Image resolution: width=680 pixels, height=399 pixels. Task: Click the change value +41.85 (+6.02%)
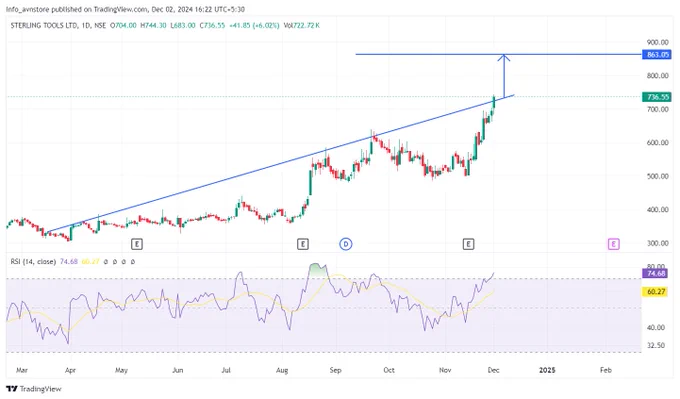[x=254, y=26]
